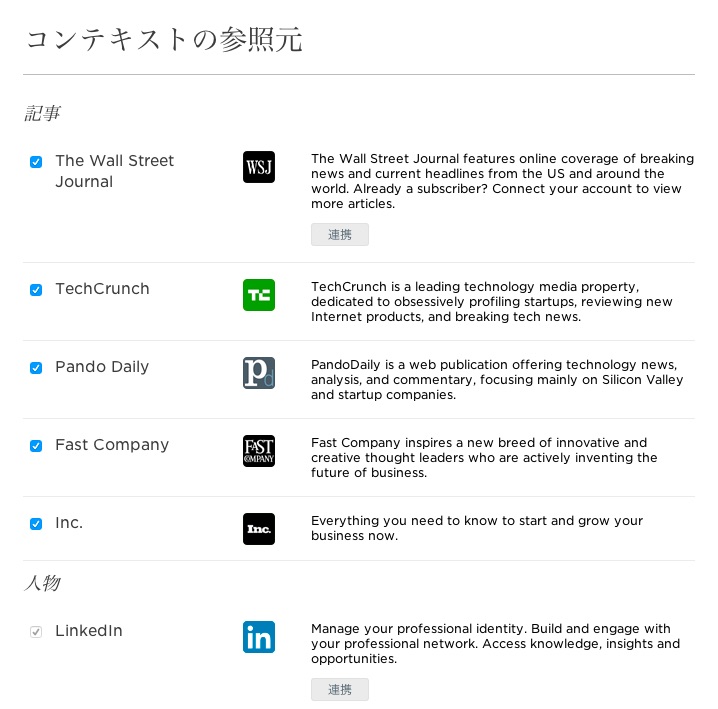718x709 pixels.
Task: Select the 'LinkedIn' source label
Action: [x=89, y=631]
